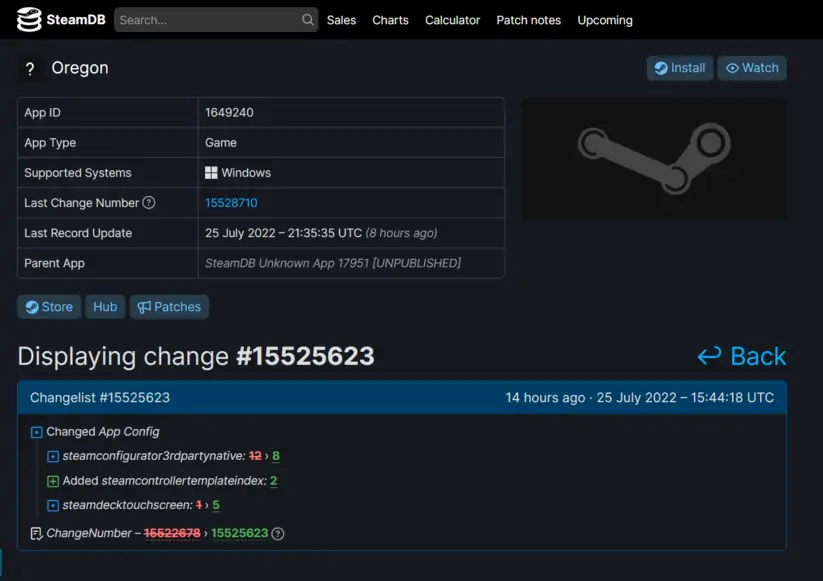This screenshot has height=581, width=823.
Task: Click the search magnifier icon
Action: pyautogui.click(x=308, y=20)
